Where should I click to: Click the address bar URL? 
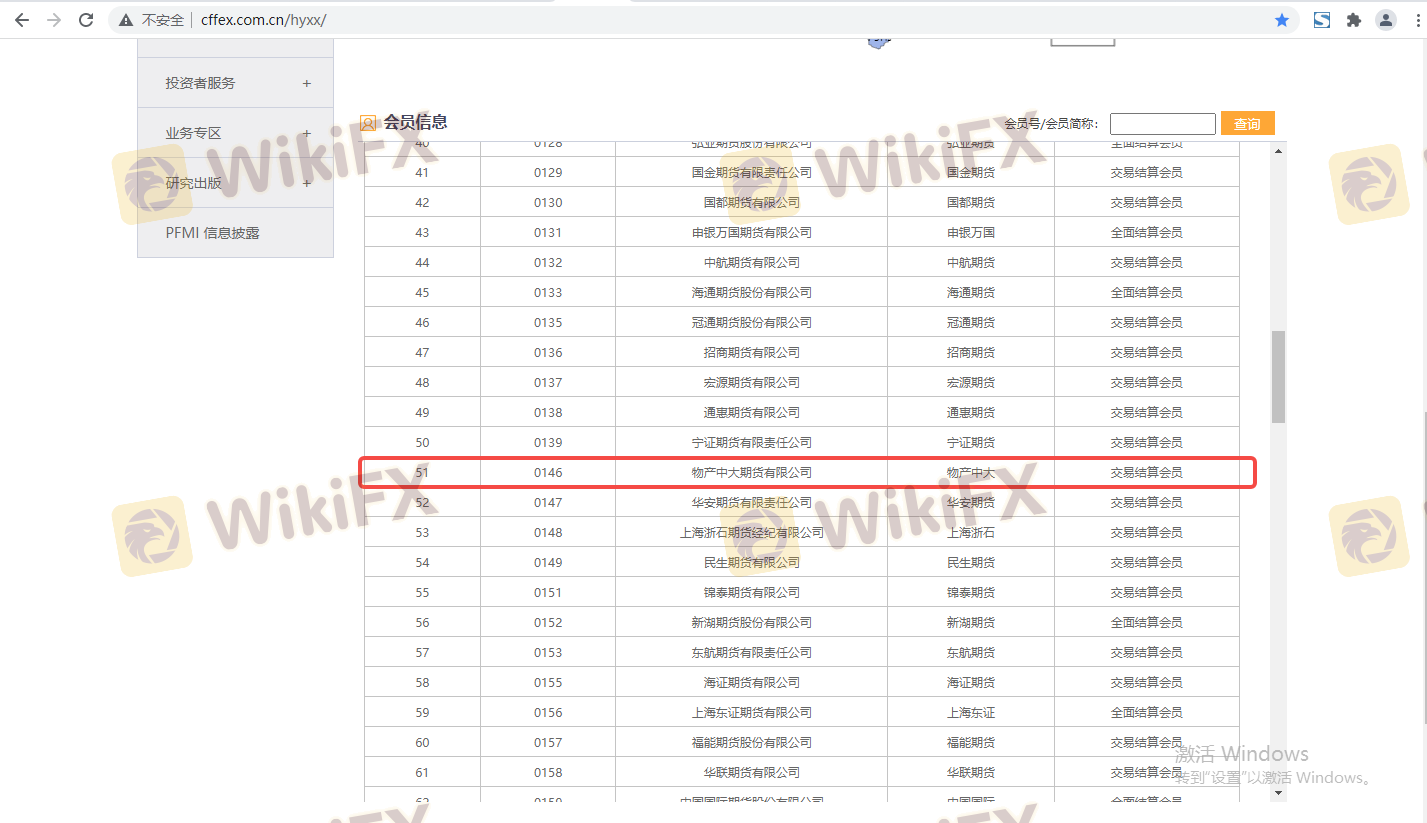(x=263, y=20)
